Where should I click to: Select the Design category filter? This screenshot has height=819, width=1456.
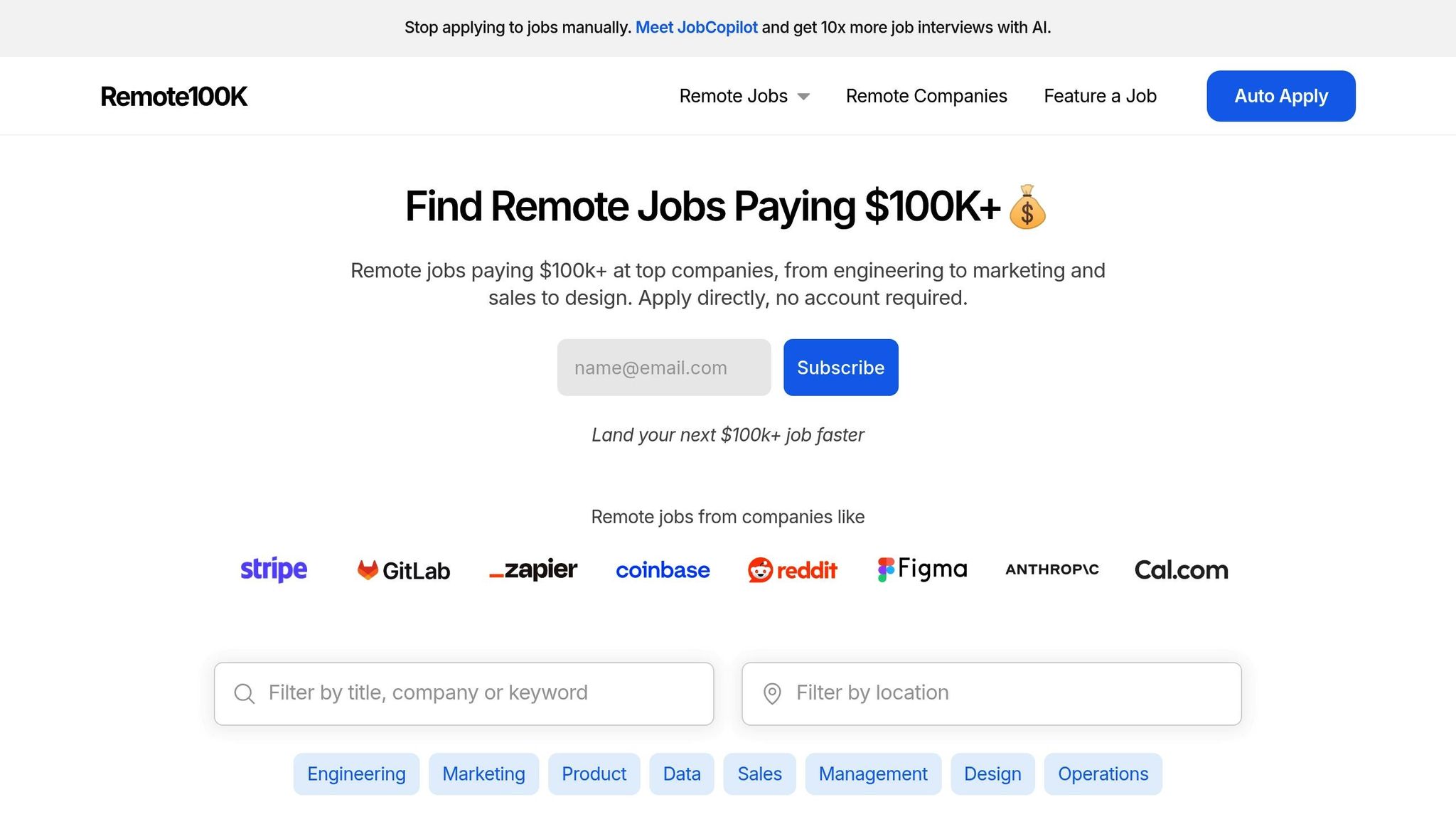[x=992, y=773]
